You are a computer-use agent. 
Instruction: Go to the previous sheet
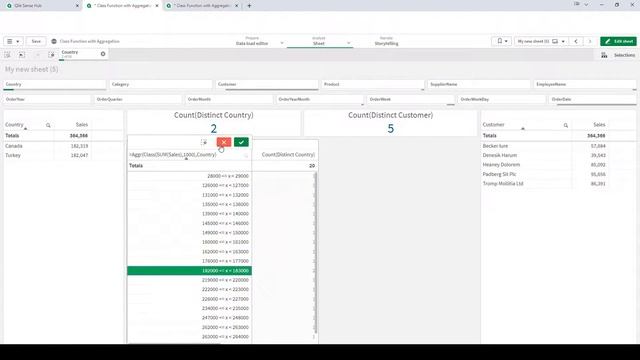pyautogui.click(x=576, y=41)
